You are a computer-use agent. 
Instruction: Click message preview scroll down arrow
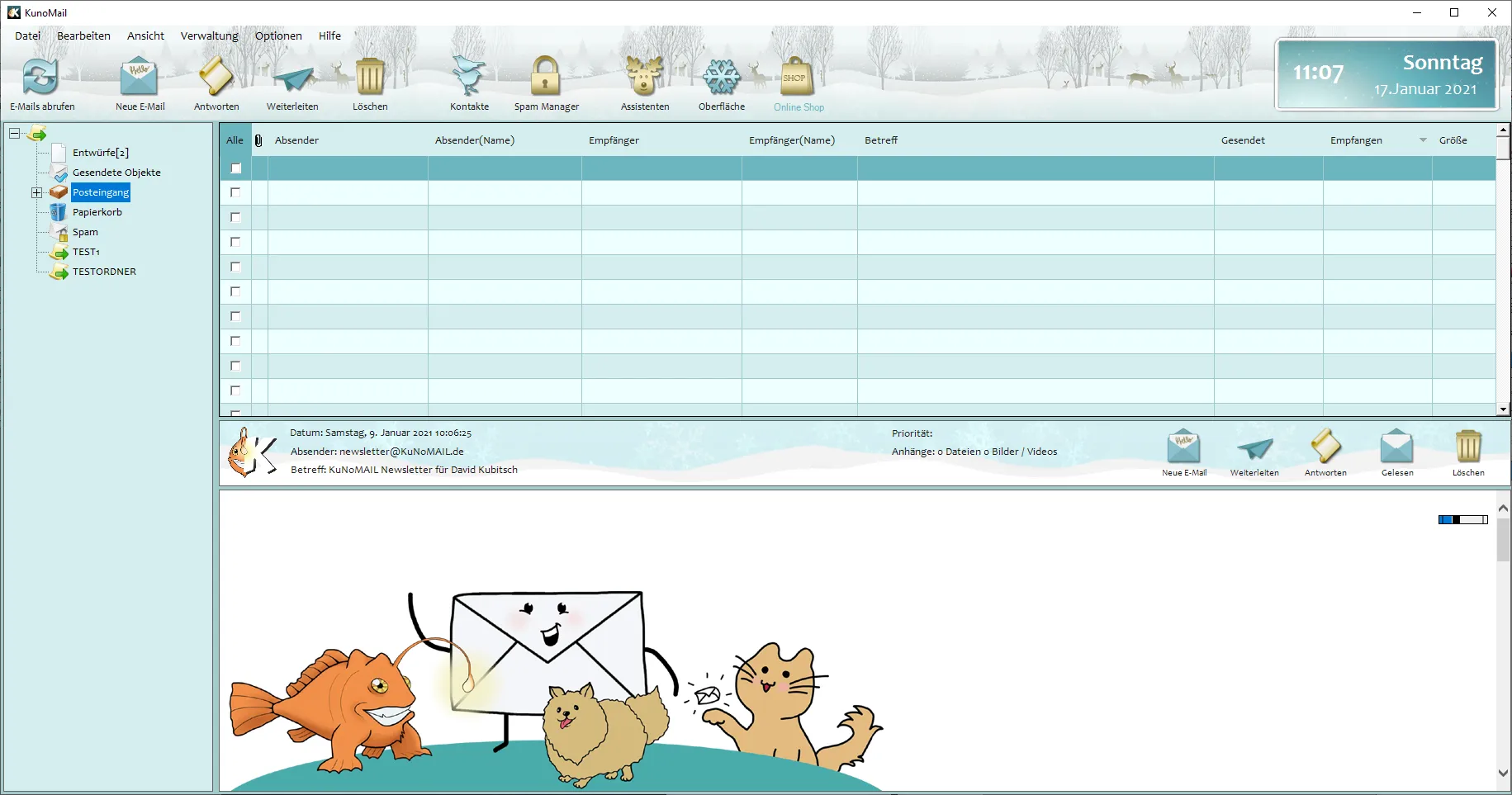point(1503,773)
